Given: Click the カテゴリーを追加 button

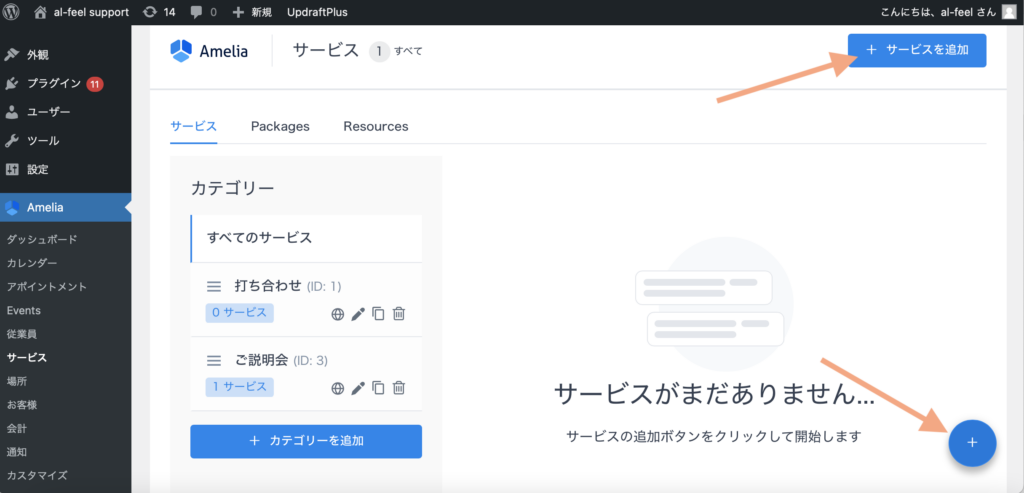Looking at the screenshot, I should point(306,441).
